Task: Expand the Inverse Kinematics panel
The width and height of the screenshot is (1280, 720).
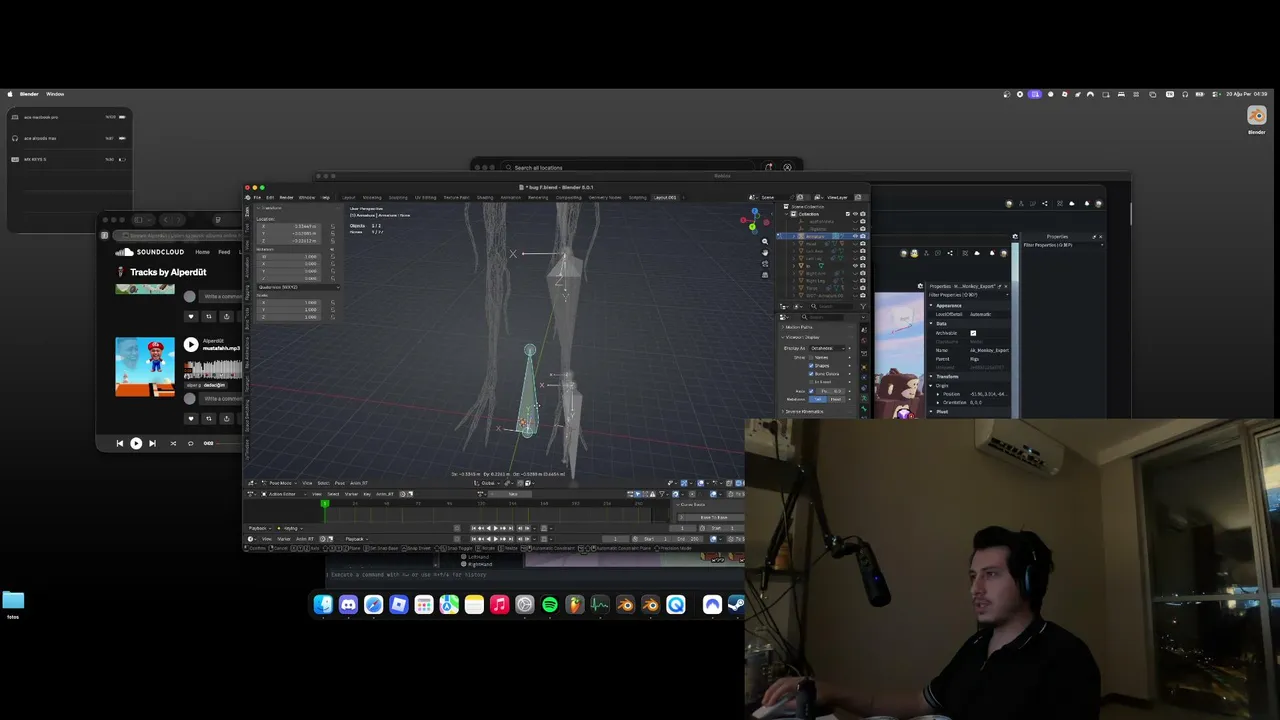Action: (805, 412)
